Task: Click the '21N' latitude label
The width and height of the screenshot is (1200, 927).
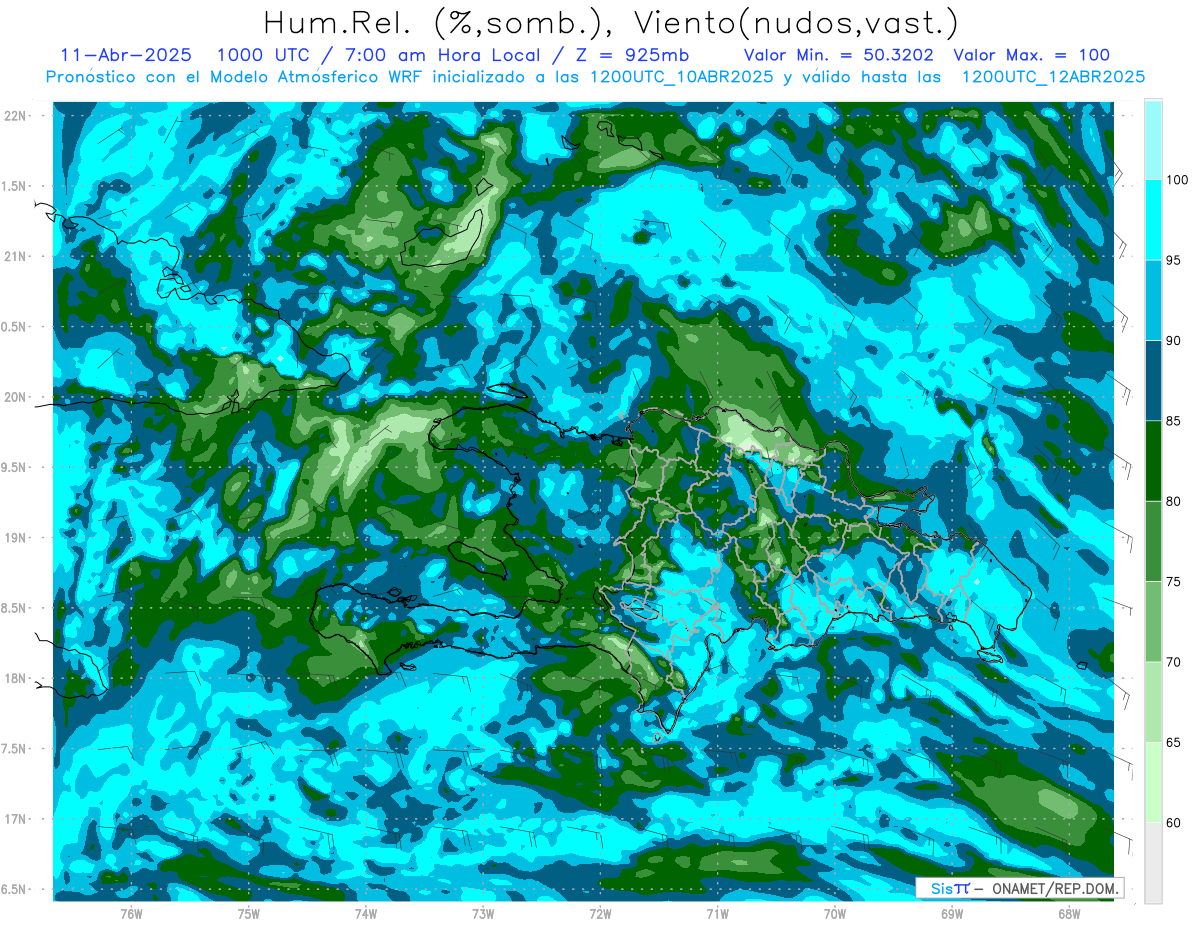Action: click(15, 256)
